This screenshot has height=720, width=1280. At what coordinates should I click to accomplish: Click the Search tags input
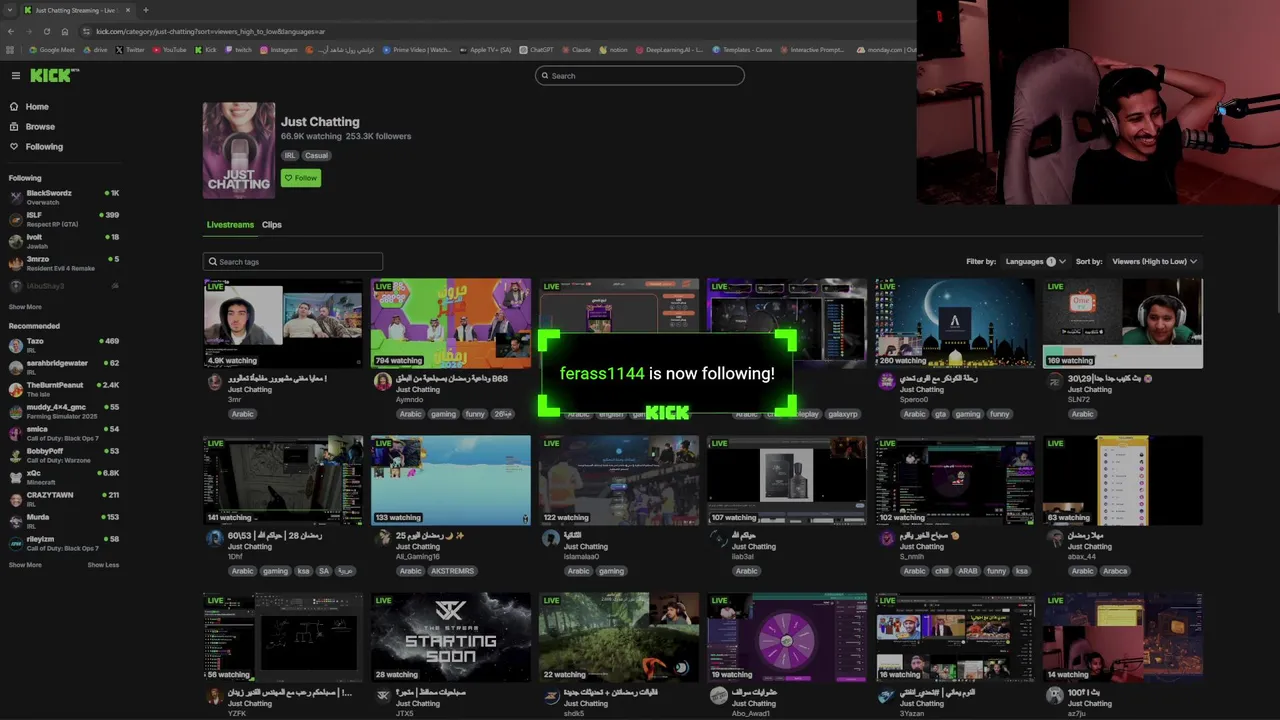point(293,261)
